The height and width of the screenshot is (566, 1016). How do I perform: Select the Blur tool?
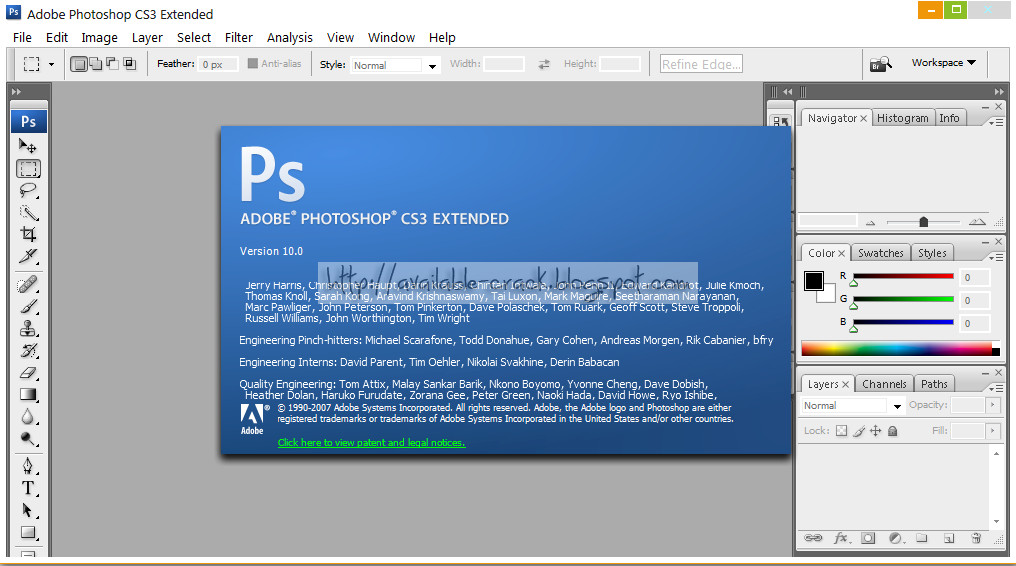(x=28, y=416)
